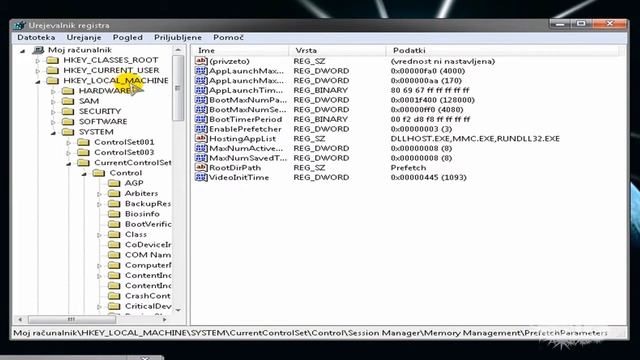640x360 pixels.
Task: Collapse the HKEY_LOCAL_MACHINE key
Action: pos(38,81)
